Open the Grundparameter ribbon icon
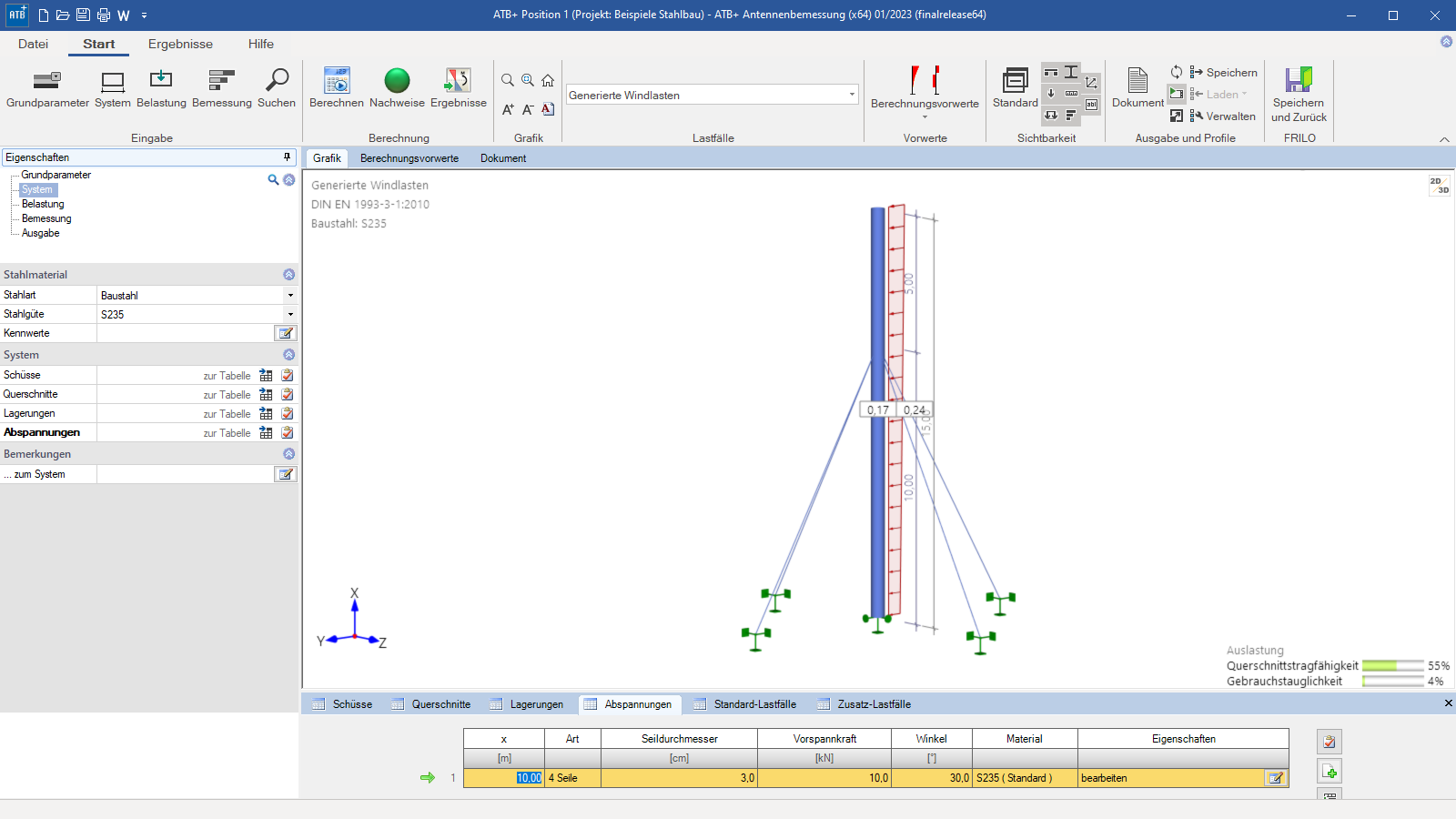 click(47, 89)
